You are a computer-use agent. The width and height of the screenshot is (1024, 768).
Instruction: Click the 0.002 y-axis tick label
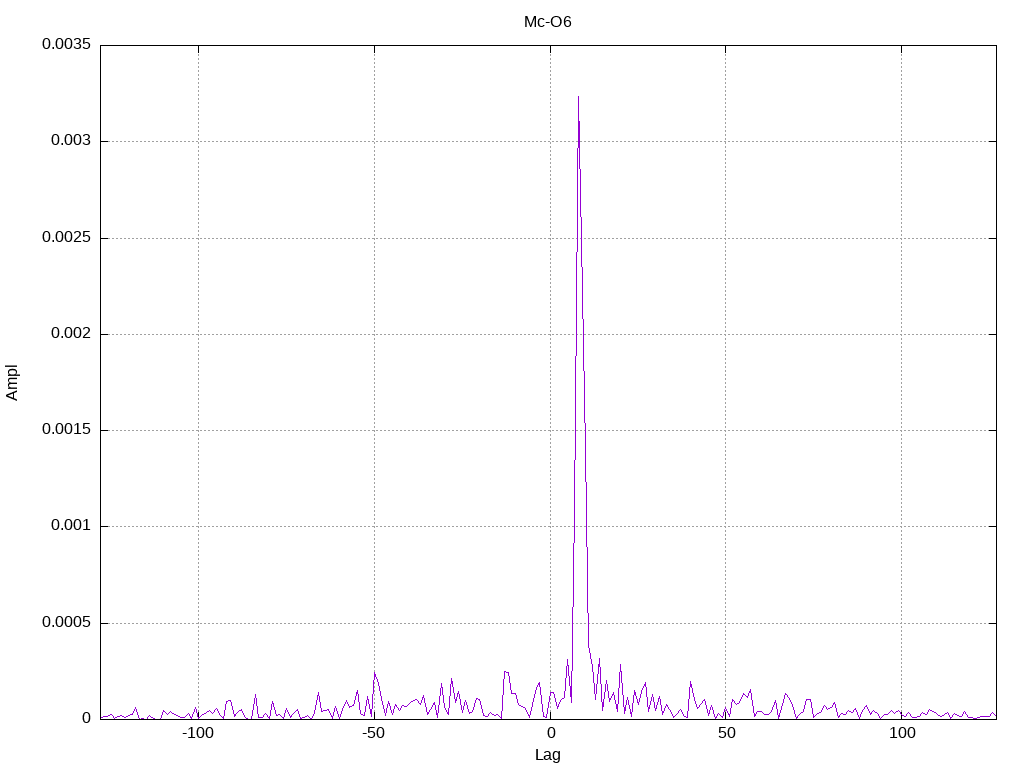click(71, 333)
